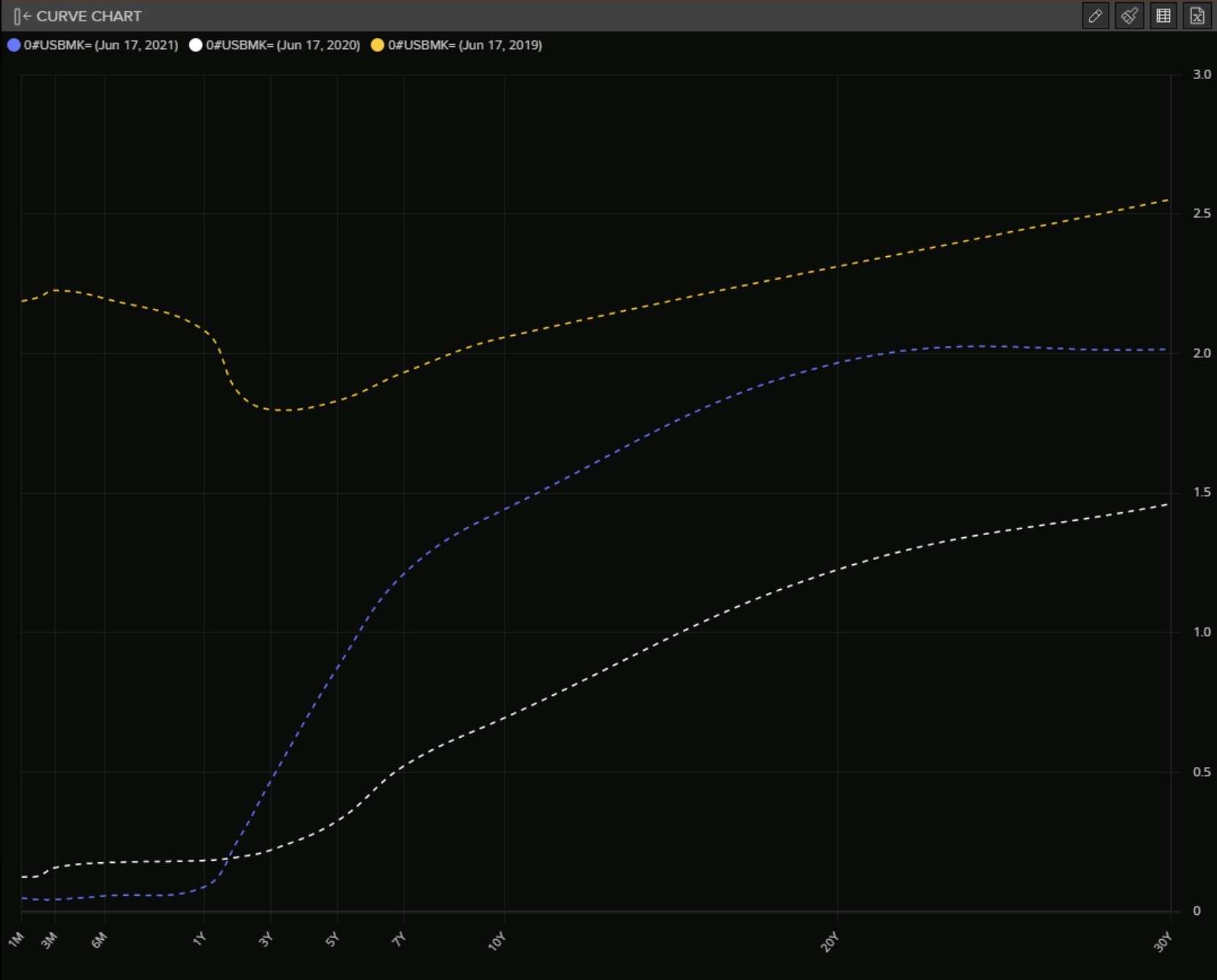Image resolution: width=1217 pixels, height=980 pixels.
Task: Select the 6M tenor axis label
Action: click(x=99, y=940)
